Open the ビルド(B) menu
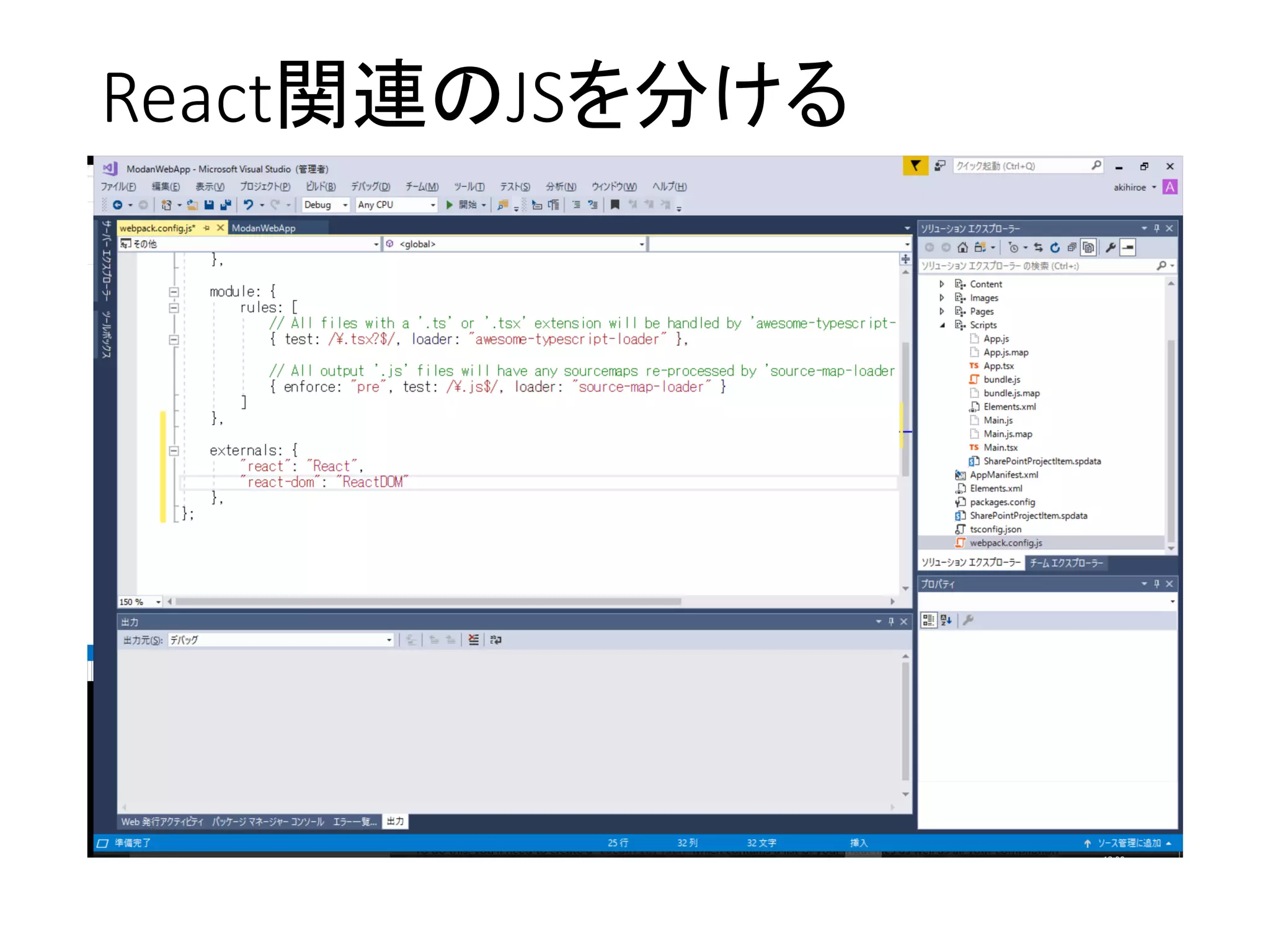1270x952 pixels. 321,187
